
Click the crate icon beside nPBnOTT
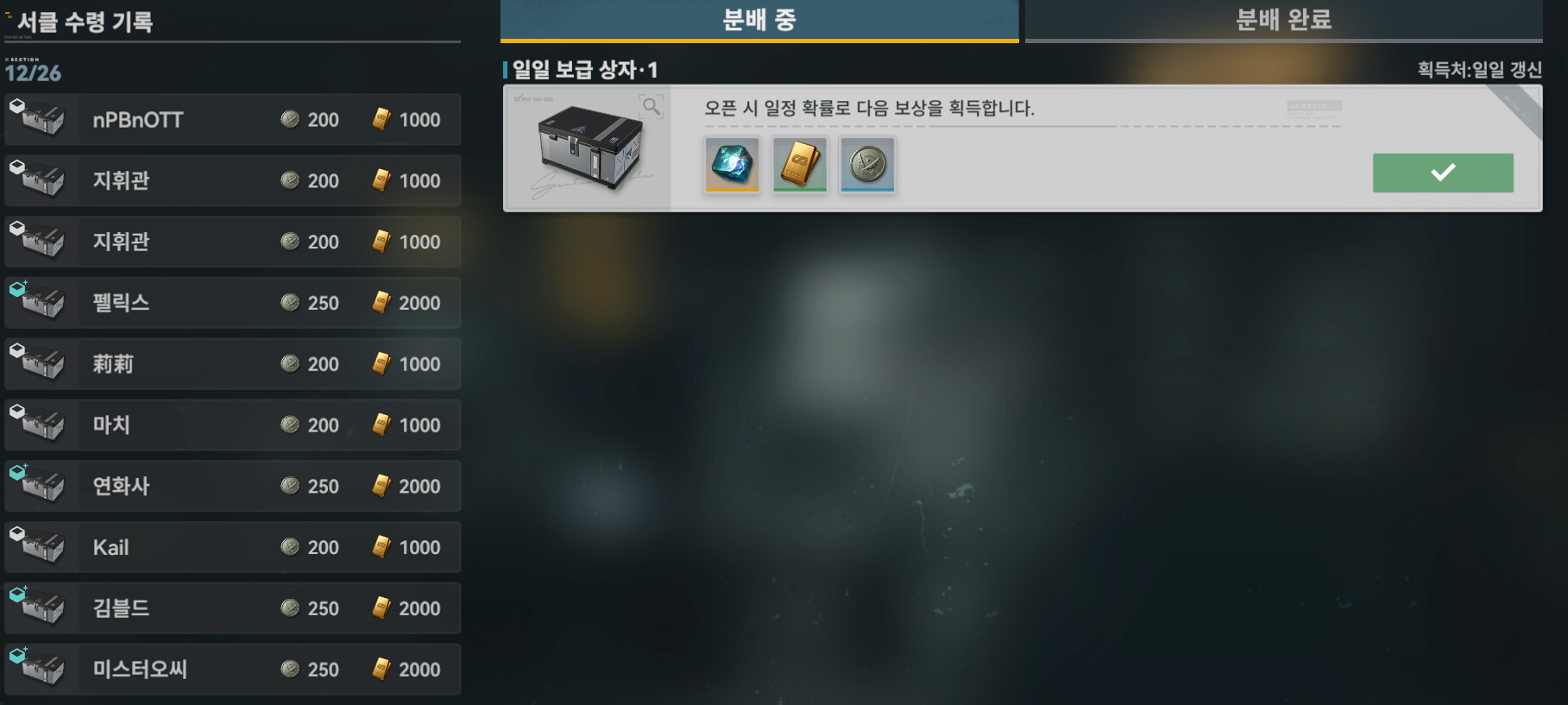(x=37, y=117)
